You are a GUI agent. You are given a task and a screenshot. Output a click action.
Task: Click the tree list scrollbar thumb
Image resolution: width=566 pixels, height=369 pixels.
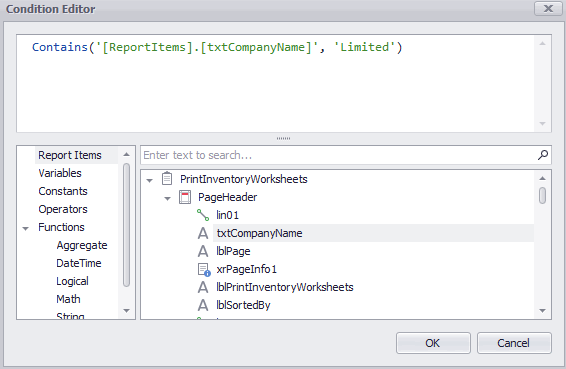(x=542, y=195)
